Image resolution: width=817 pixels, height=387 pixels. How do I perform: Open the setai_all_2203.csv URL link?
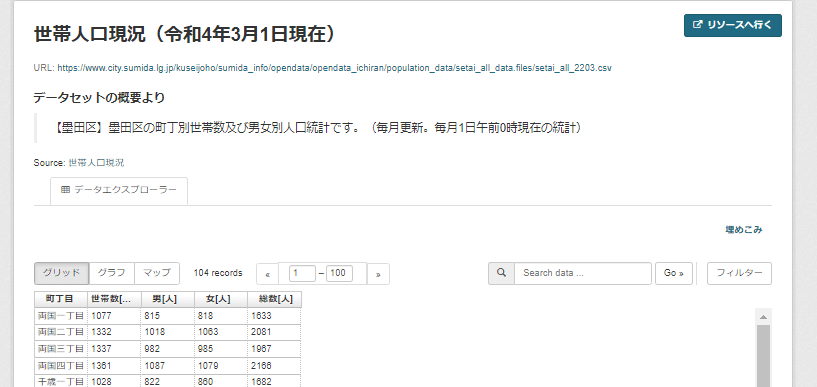(334, 68)
